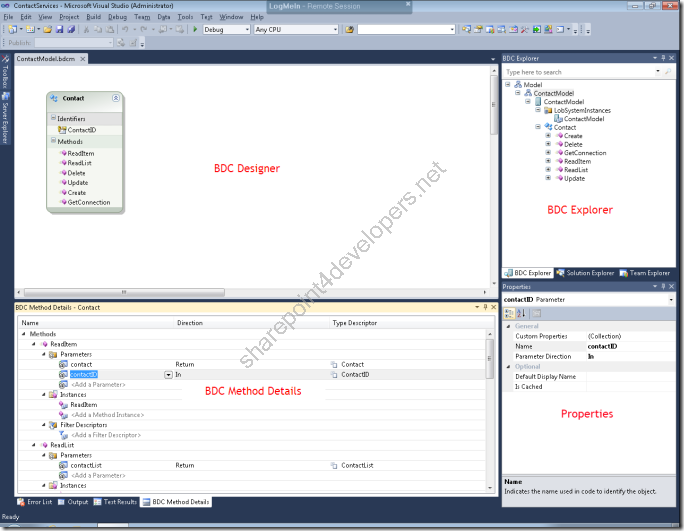The image size is (684, 531).
Task: Click the Toolbox wrench icon in toolbar
Action: 525,29
